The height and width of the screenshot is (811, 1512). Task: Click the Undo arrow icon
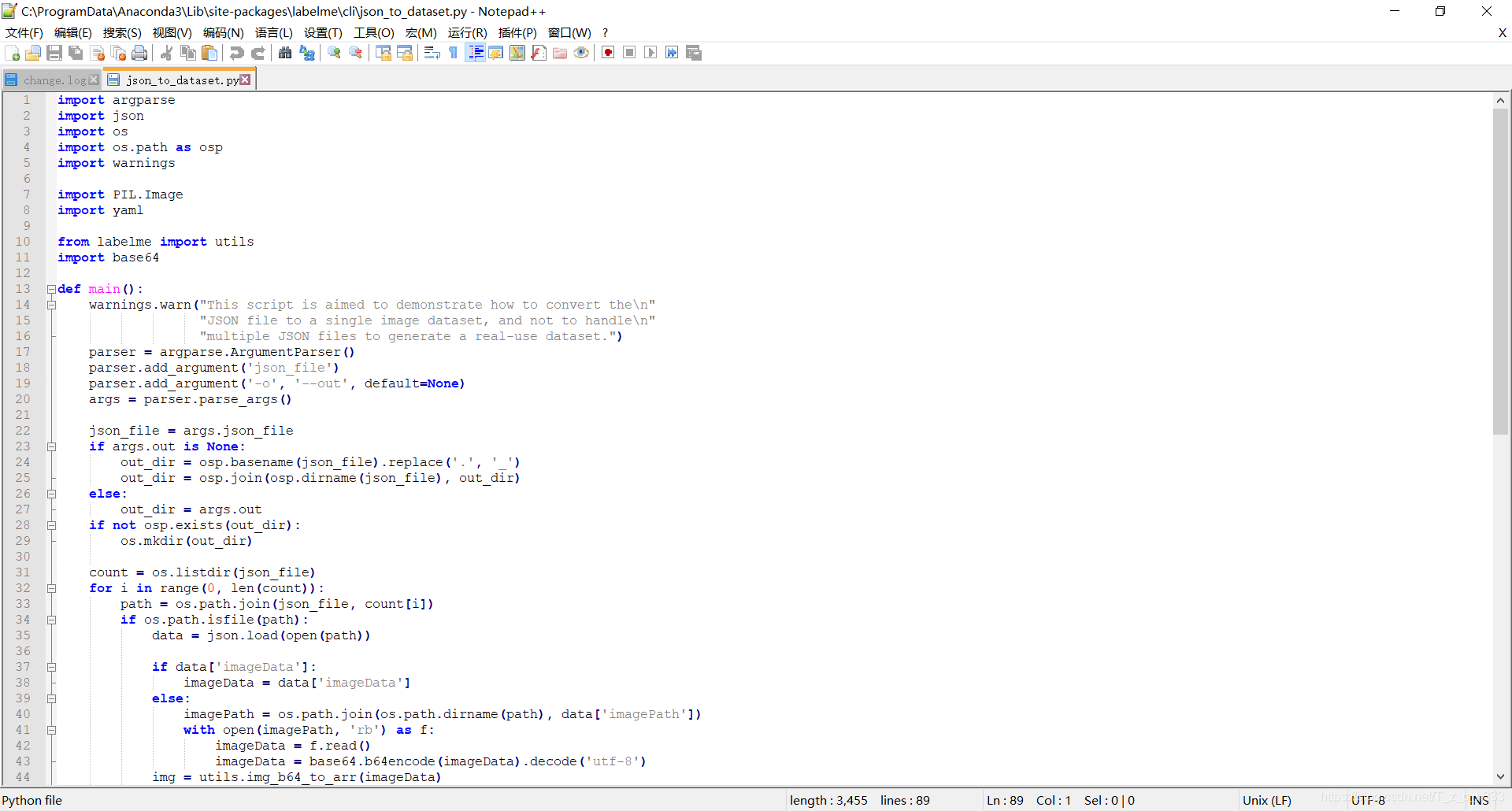click(x=236, y=53)
